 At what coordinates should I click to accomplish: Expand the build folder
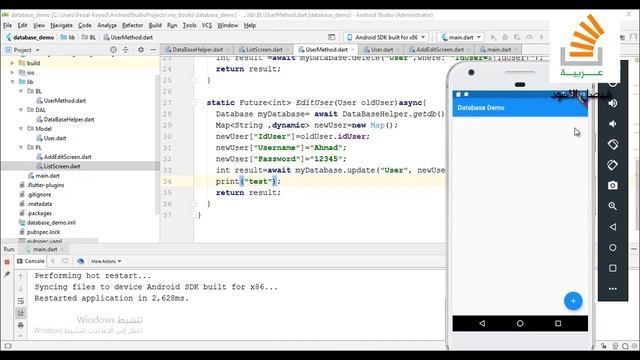pyautogui.click(x=12, y=63)
